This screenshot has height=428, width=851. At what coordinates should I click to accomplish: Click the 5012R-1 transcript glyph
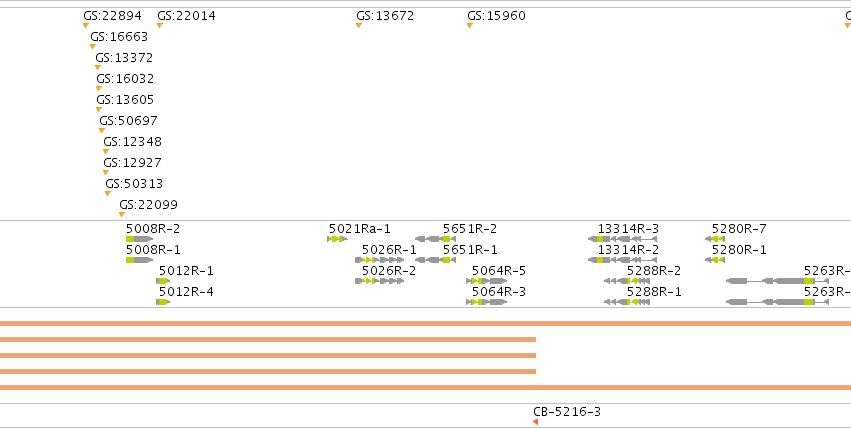[x=163, y=281]
